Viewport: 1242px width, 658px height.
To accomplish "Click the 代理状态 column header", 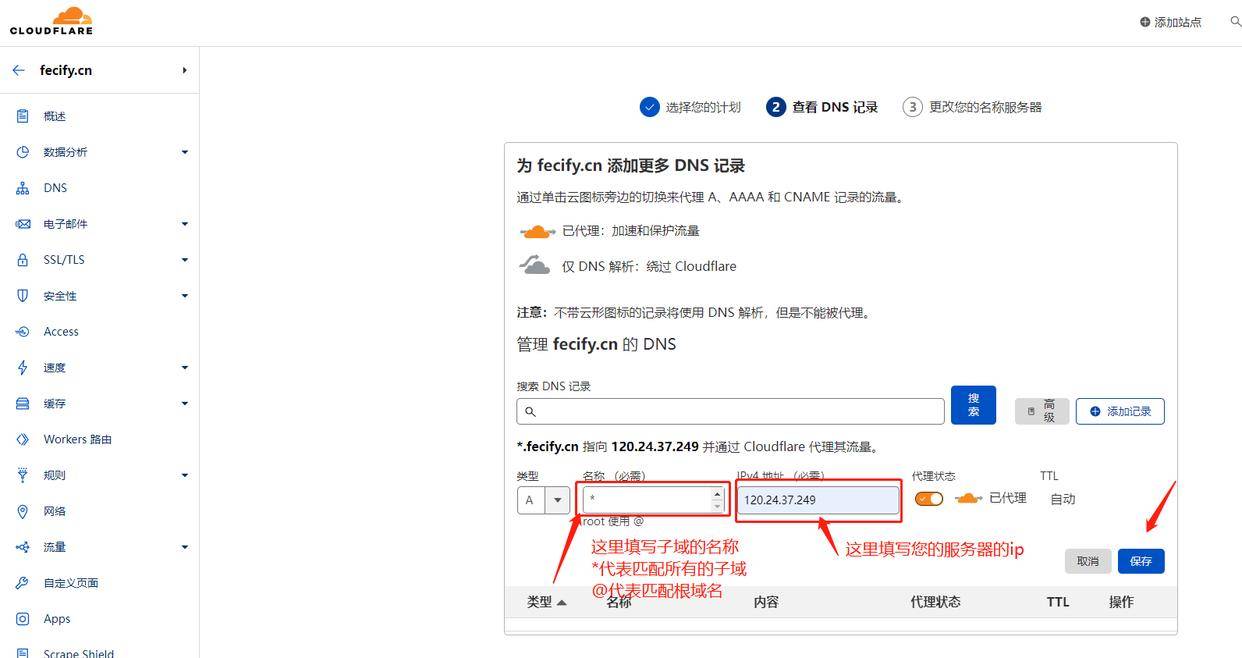I will (935, 602).
